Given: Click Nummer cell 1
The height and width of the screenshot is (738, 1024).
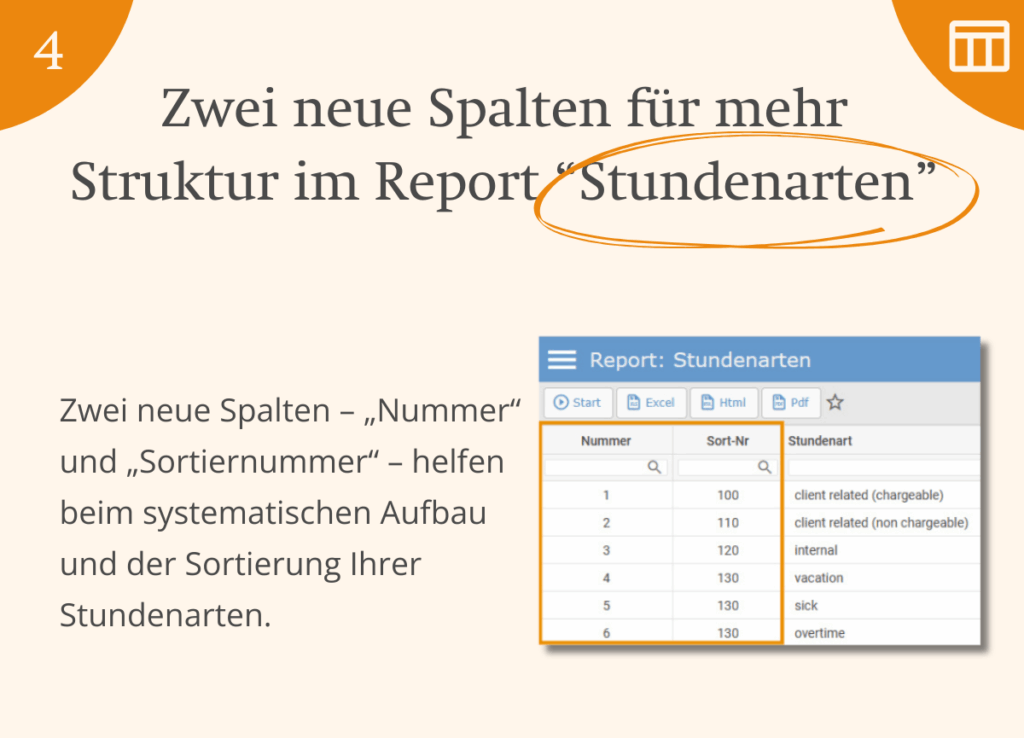Looking at the screenshot, I should pyautogui.click(x=606, y=495).
